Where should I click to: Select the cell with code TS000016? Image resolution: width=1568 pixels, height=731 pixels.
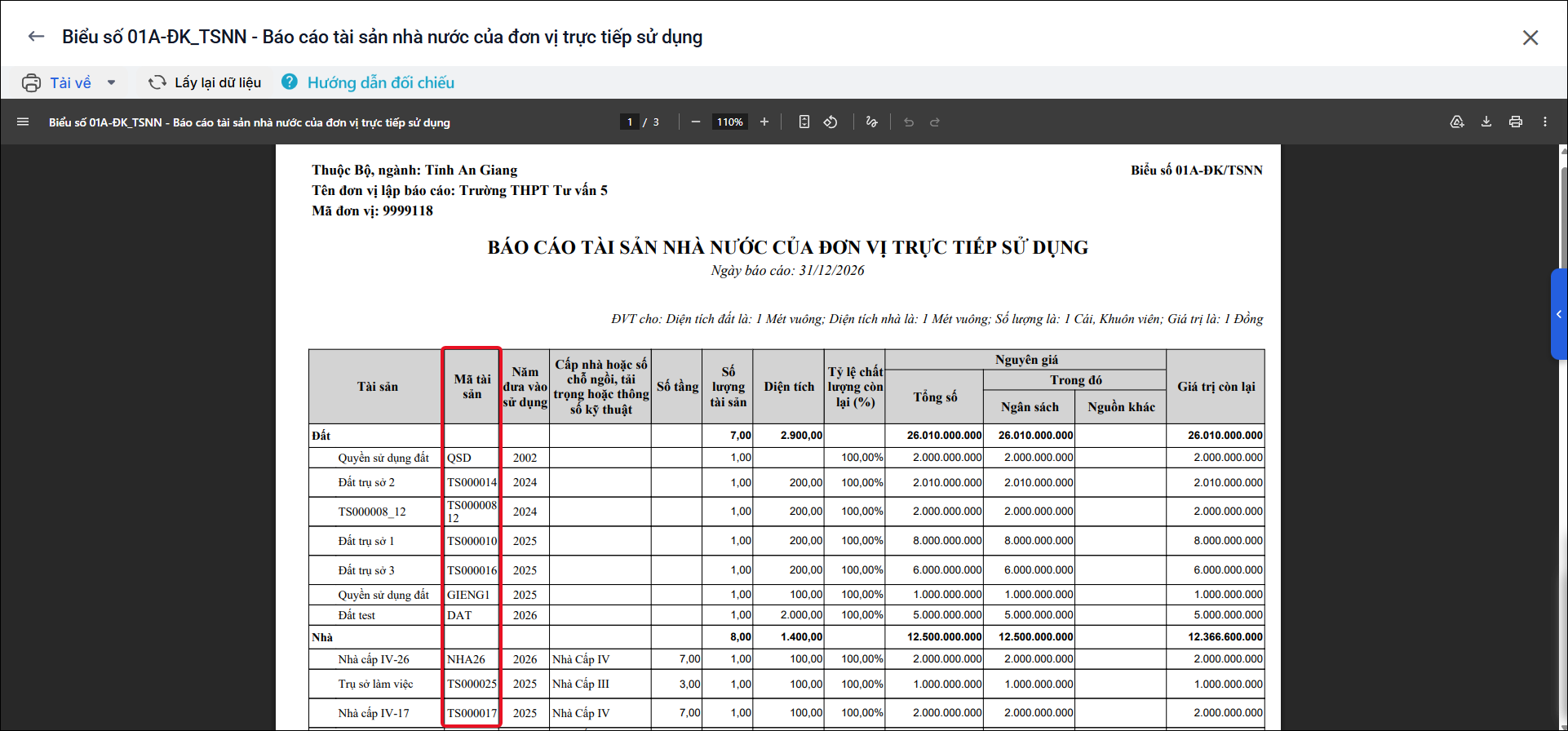(x=472, y=570)
